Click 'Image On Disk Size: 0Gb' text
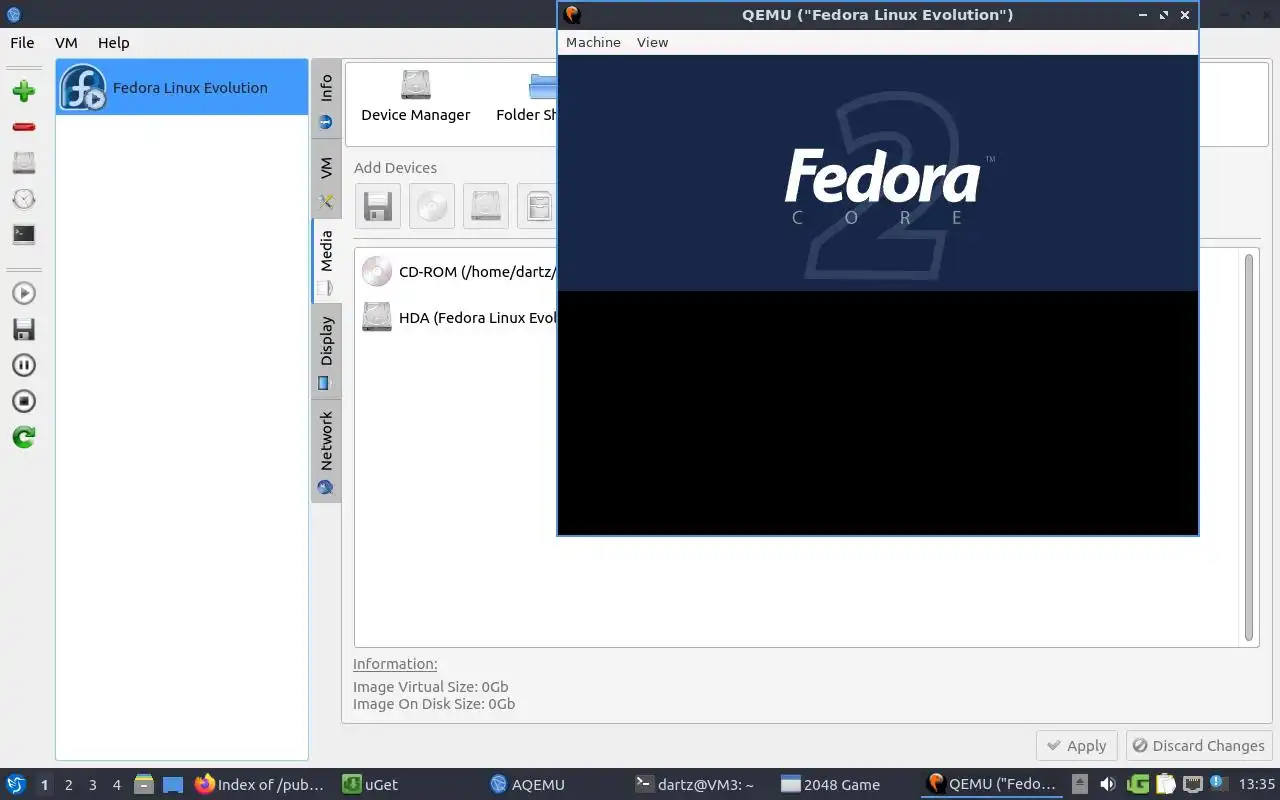 tap(434, 704)
